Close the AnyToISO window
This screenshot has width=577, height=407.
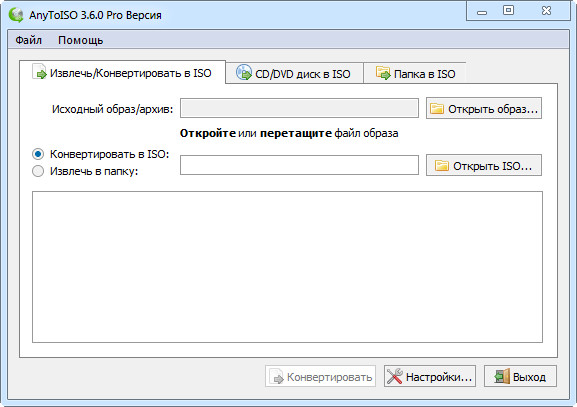[546, 10]
